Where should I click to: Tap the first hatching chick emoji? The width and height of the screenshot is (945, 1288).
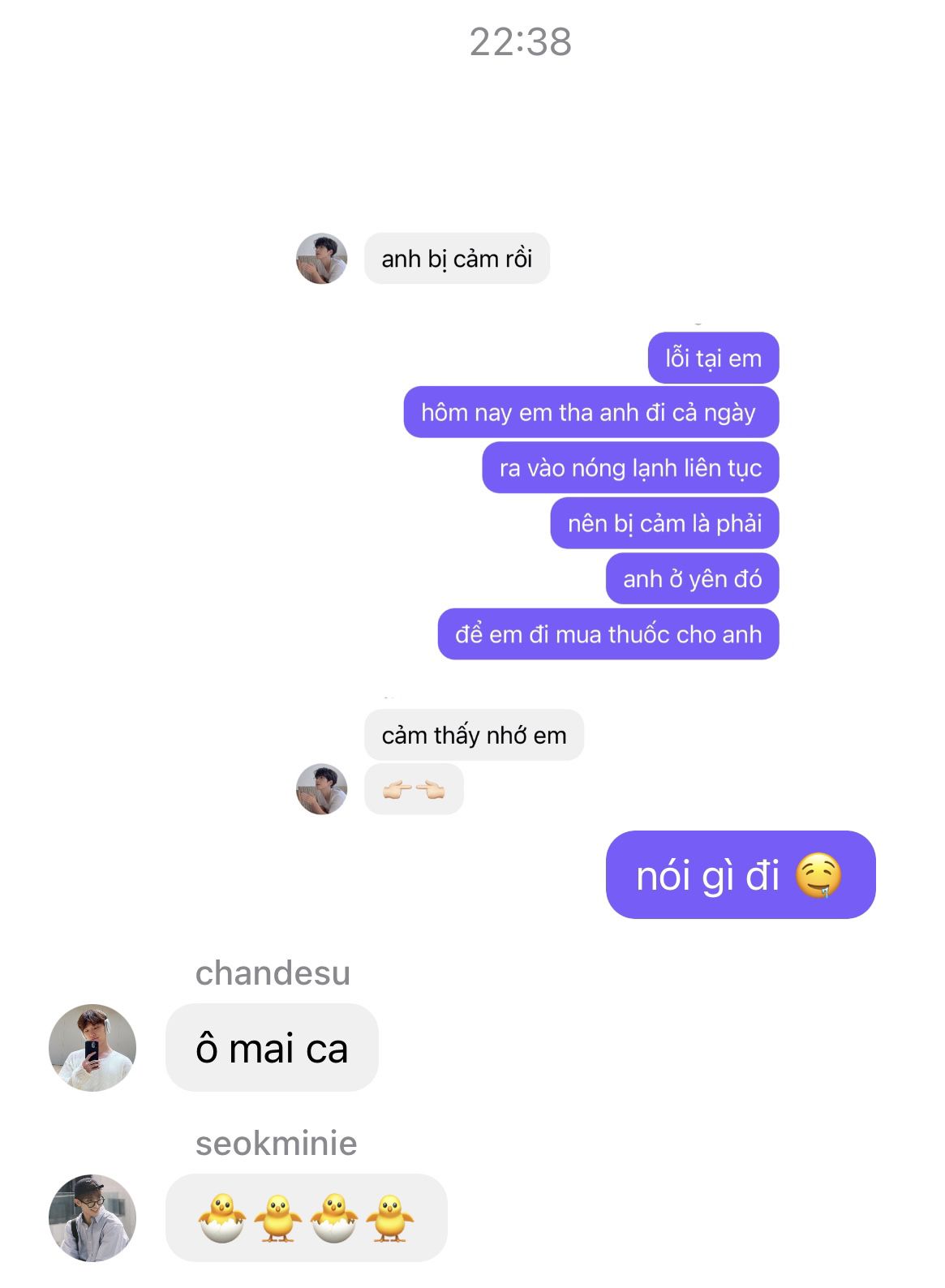(x=221, y=1217)
